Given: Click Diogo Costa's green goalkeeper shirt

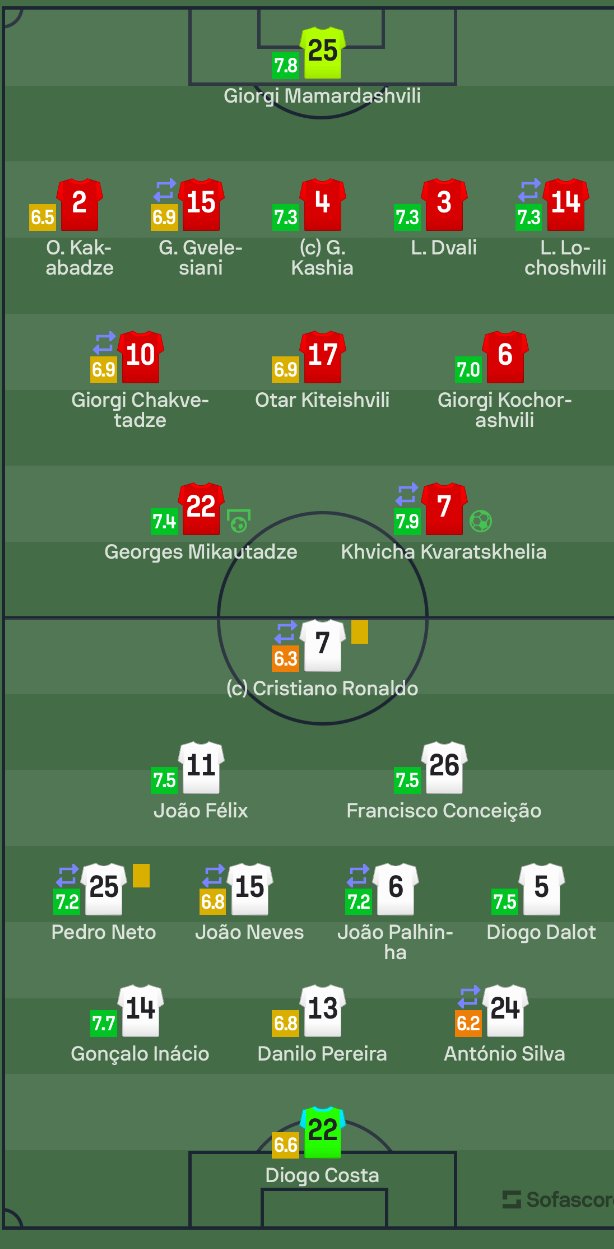Looking at the screenshot, I should click(322, 1132).
